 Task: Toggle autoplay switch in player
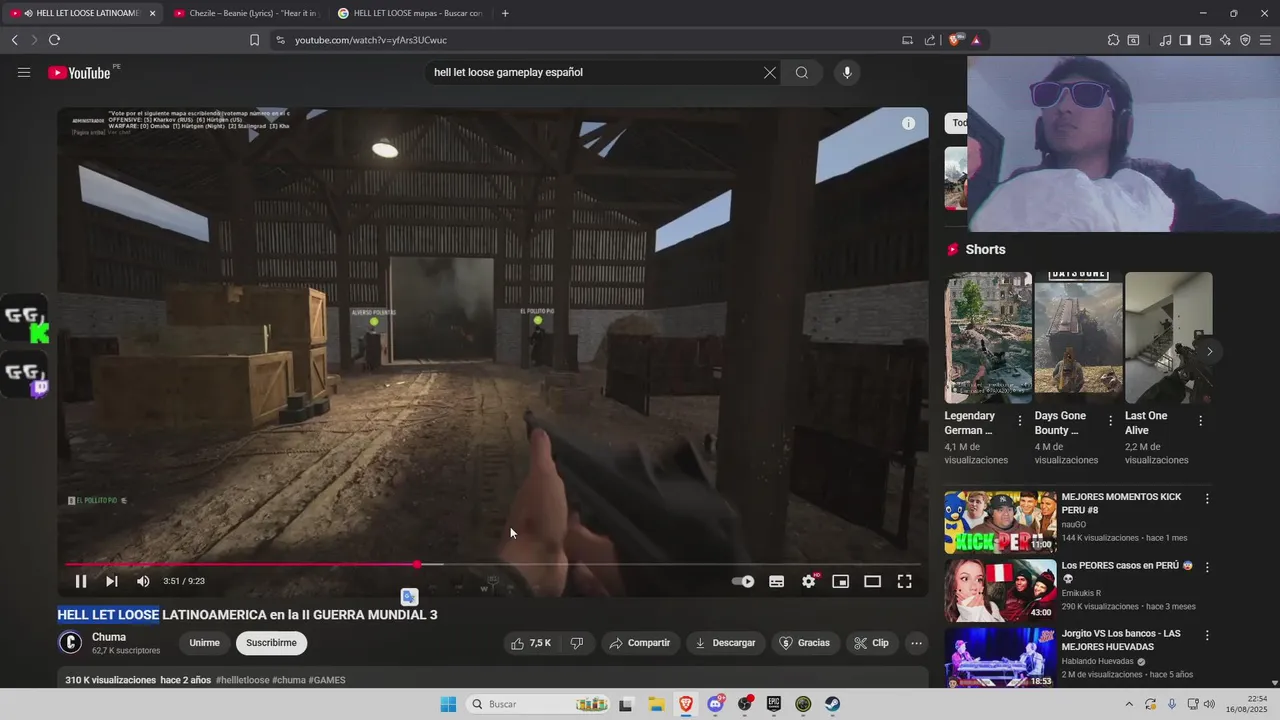point(743,581)
